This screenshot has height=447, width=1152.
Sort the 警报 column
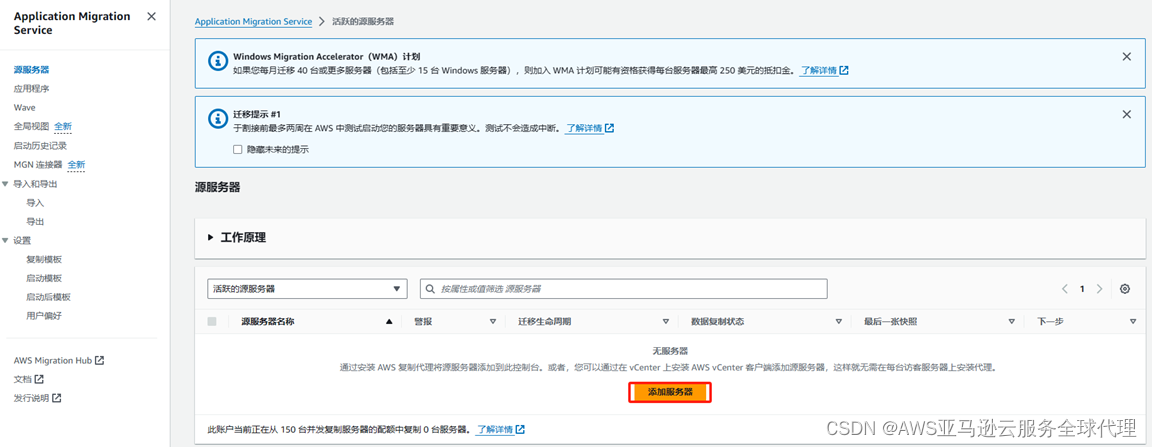point(493,322)
